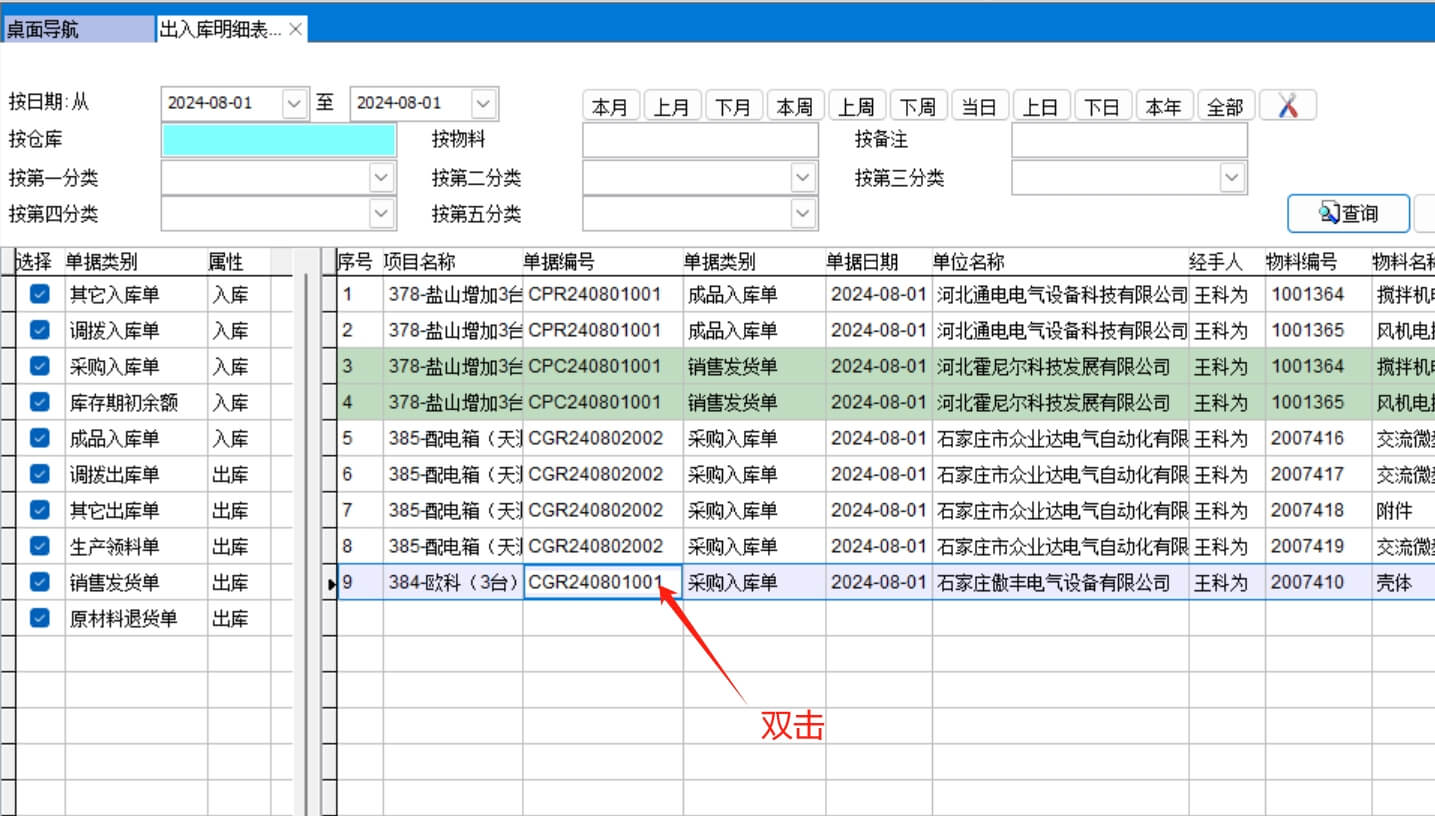The image size is (1435, 816).
Task: Disable the 销售发货单 checkbox
Action: pyautogui.click(x=39, y=582)
